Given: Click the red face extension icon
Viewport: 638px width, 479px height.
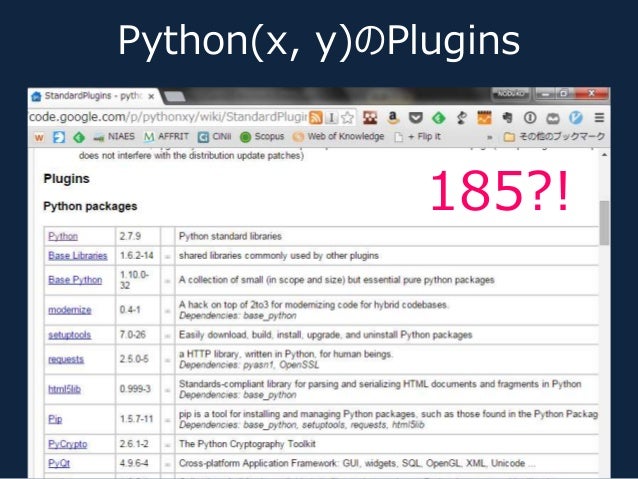Looking at the screenshot, I should pyautogui.click(x=370, y=118).
